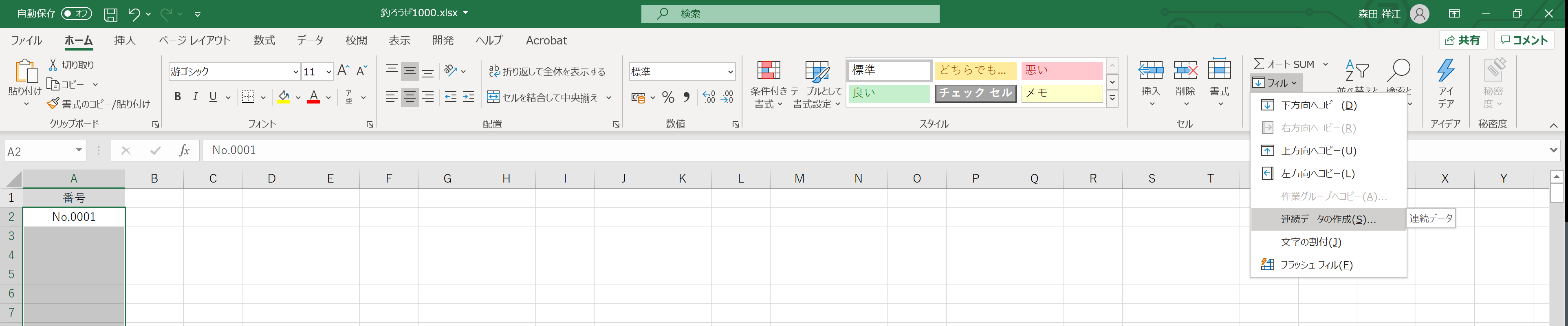
Task: Click the comma style icon
Action: click(x=687, y=97)
